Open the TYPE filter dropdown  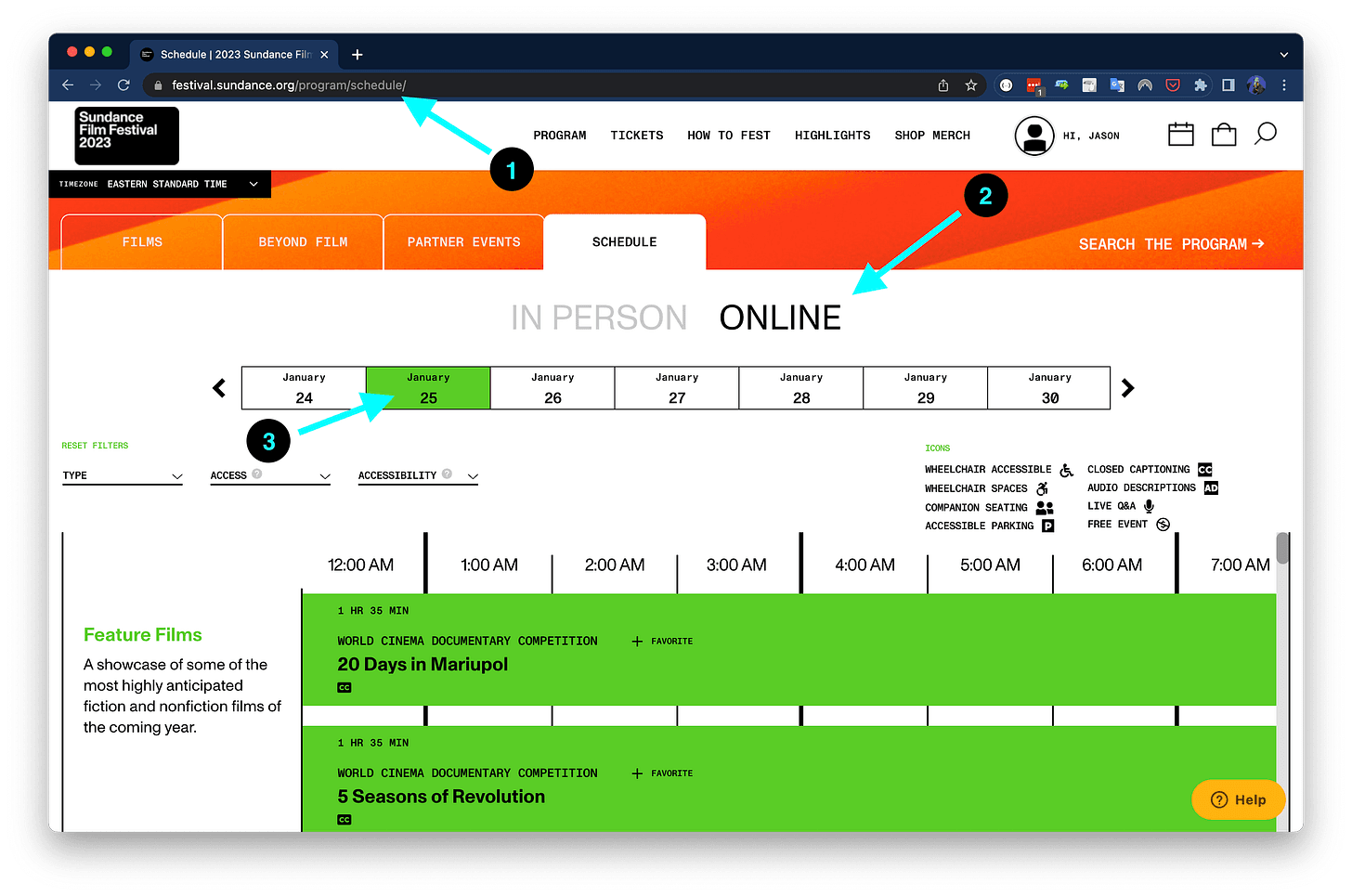(122, 475)
